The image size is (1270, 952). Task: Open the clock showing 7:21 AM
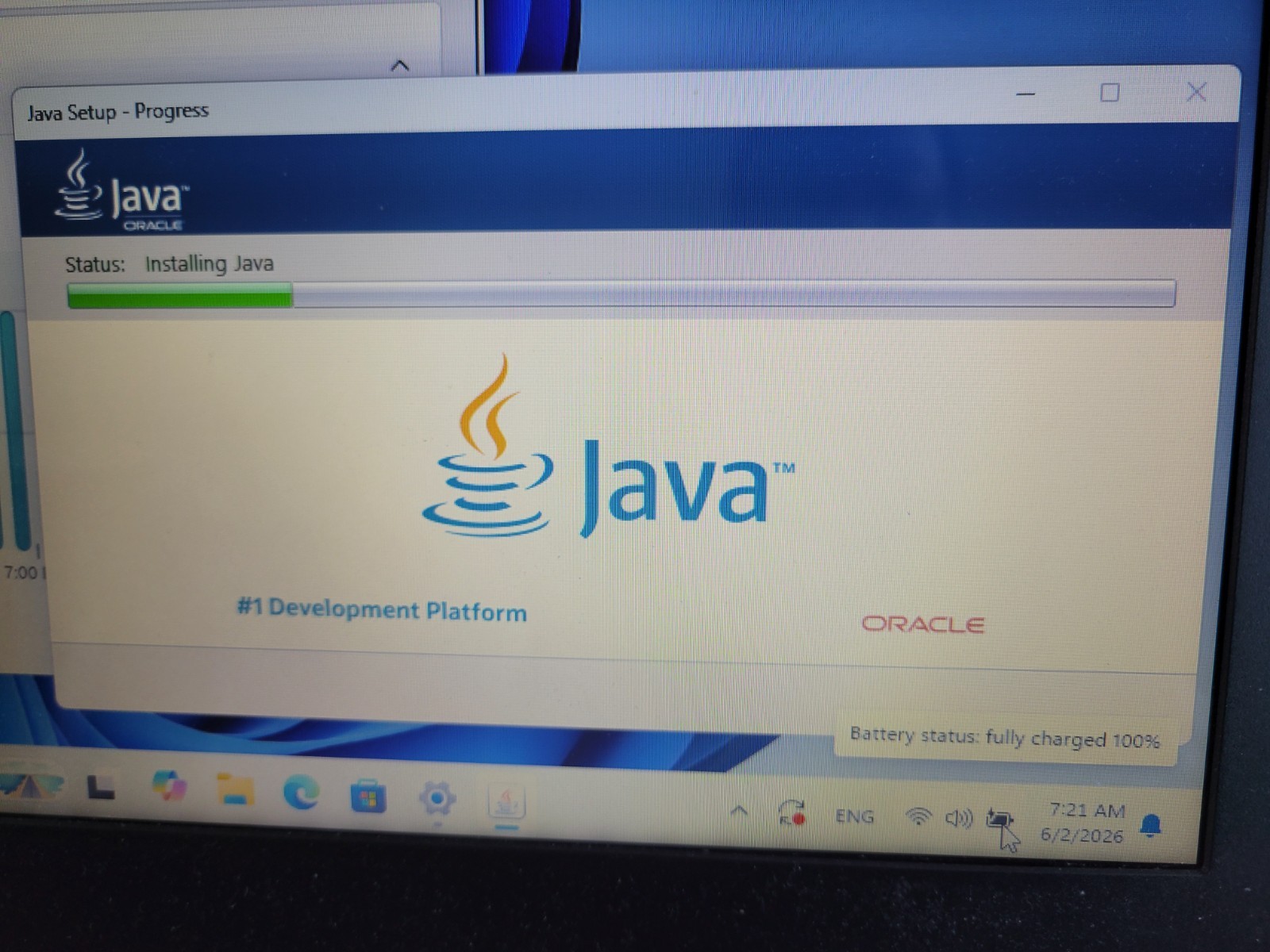tap(1087, 810)
